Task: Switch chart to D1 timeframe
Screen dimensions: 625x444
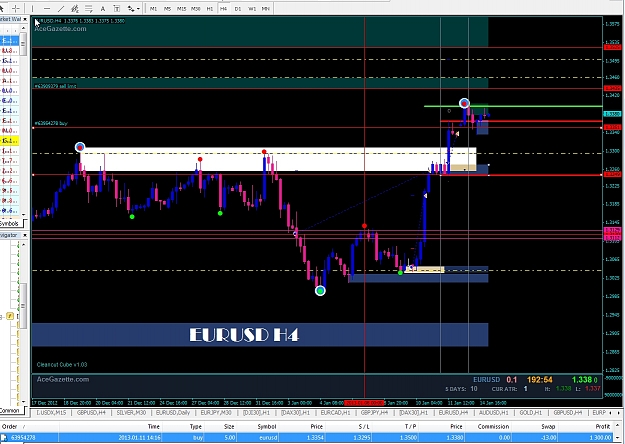Action: point(238,8)
